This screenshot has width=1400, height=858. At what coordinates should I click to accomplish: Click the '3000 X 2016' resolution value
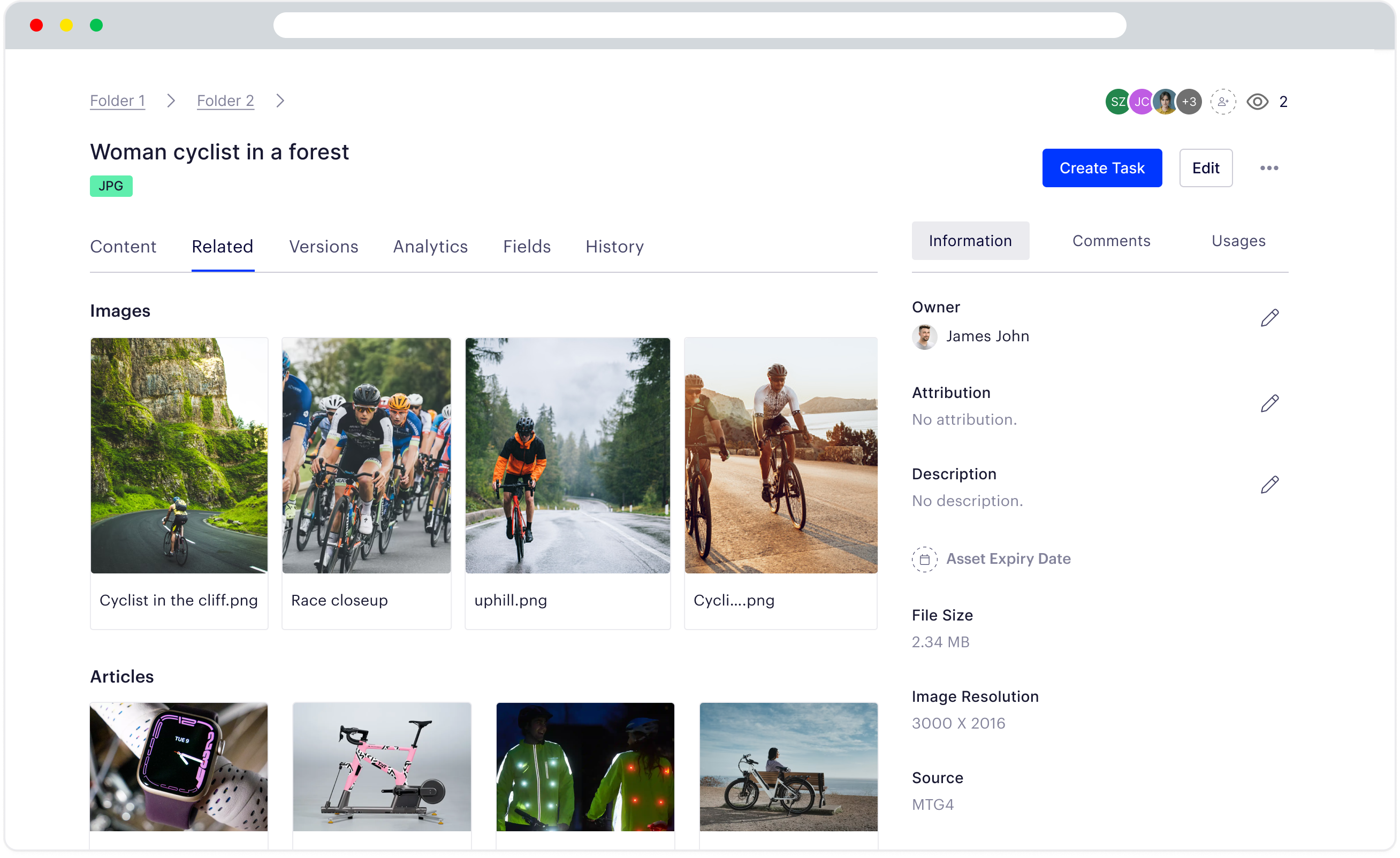tap(958, 723)
